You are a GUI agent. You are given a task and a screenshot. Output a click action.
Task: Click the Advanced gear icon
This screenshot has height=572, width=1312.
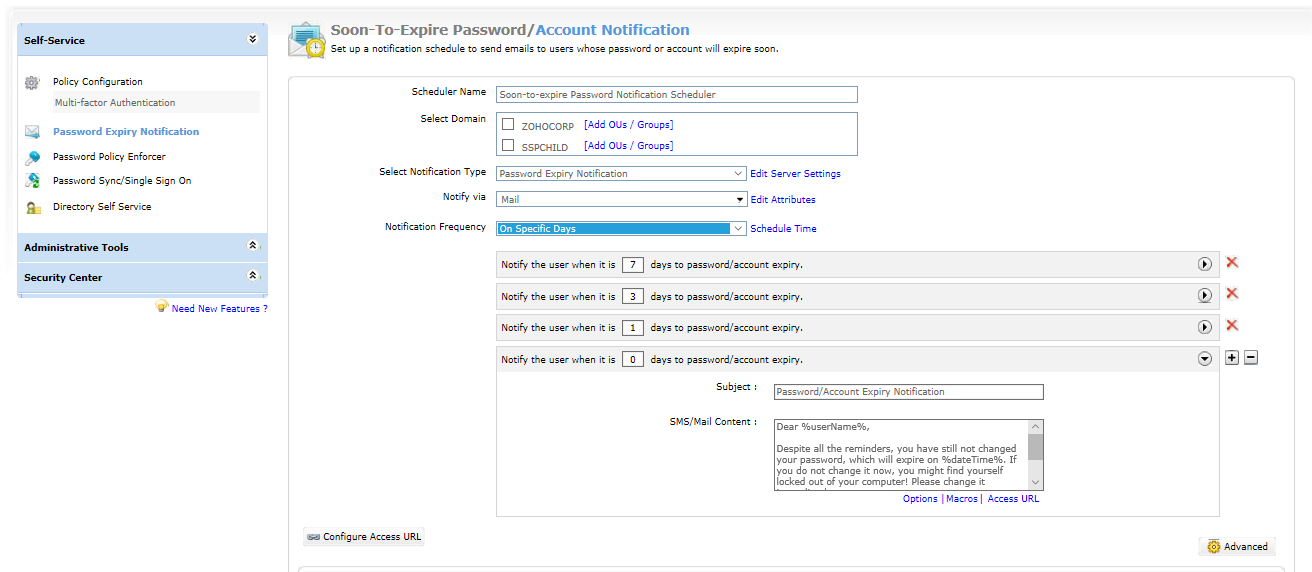click(x=1214, y=547)
